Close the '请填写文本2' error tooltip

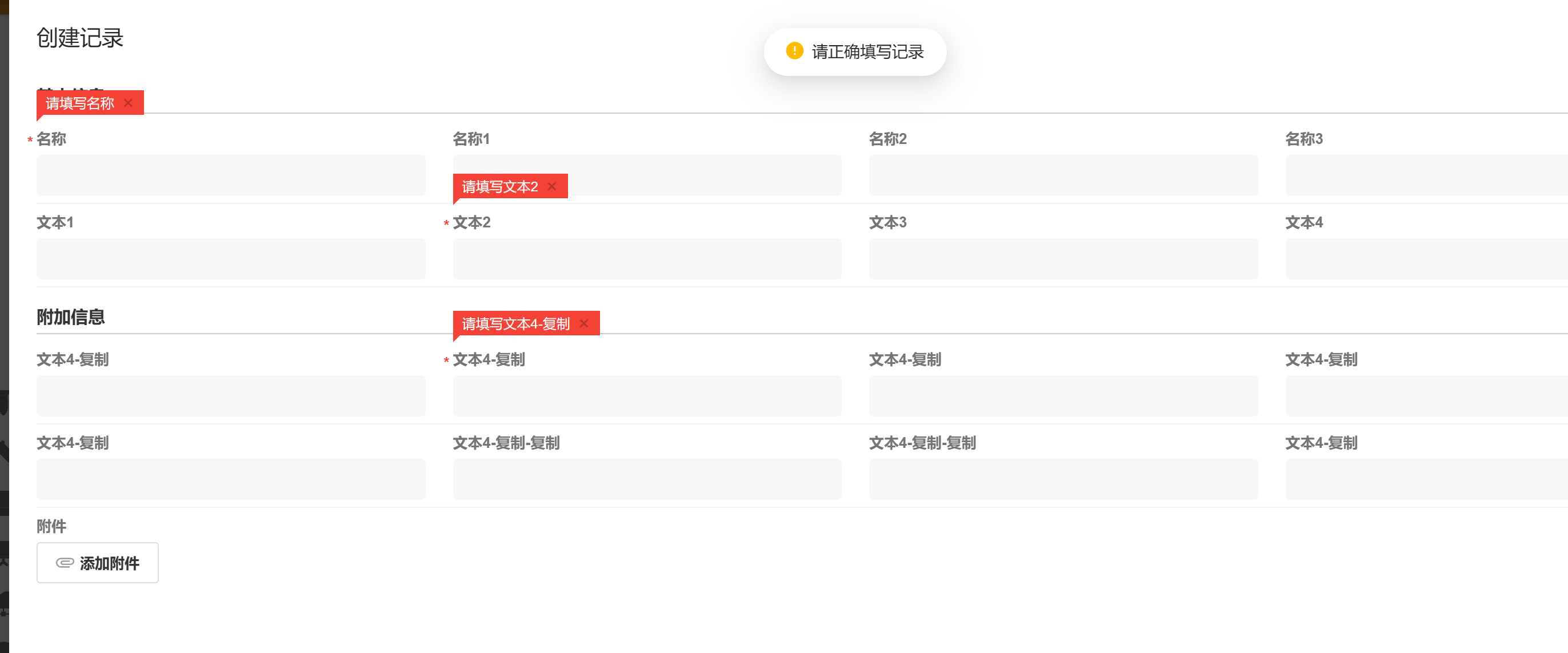551,186
